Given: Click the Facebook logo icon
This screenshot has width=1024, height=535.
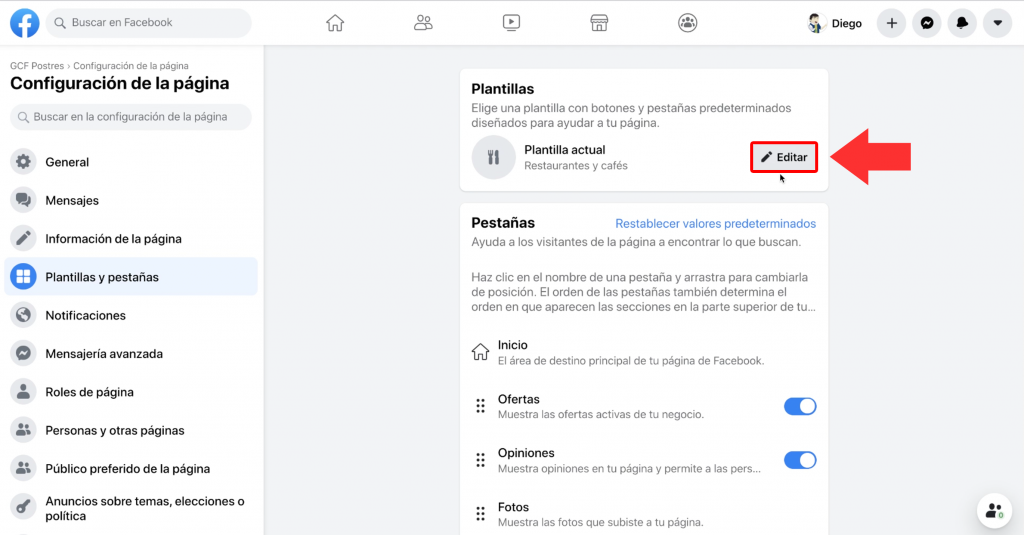Looking at the screenshot, I should [x=24, y=23].
